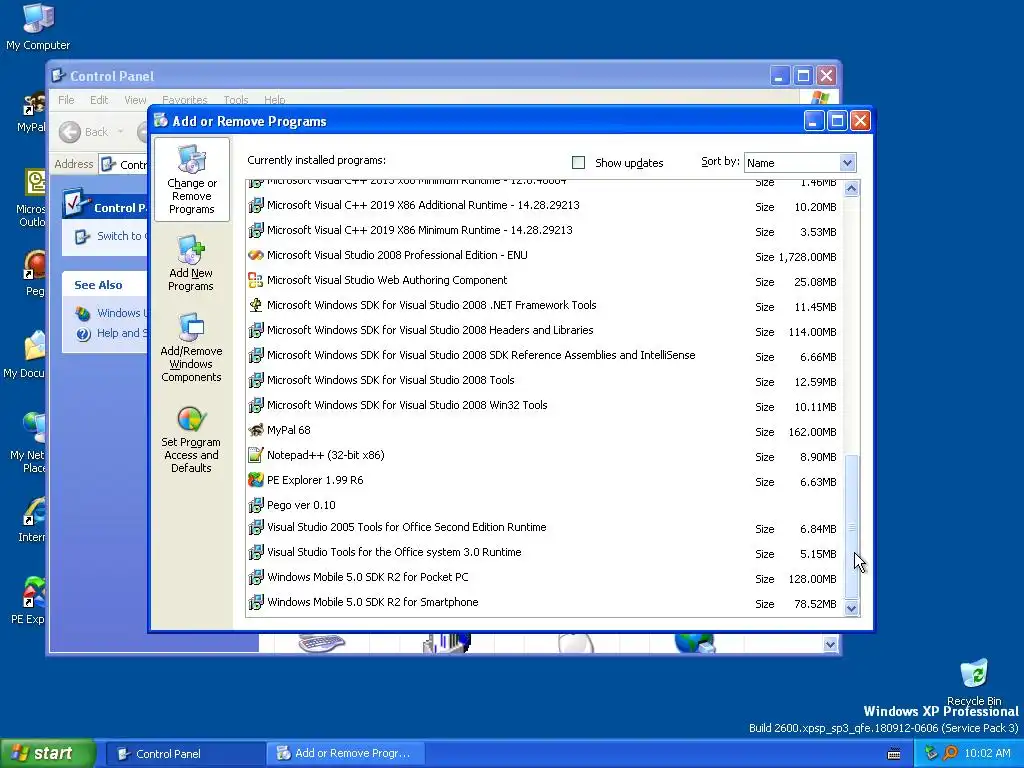Viewport: 1024px width, 768px height.
Task: Open Add/Remove Windows Components
Action: coord(191,347)
